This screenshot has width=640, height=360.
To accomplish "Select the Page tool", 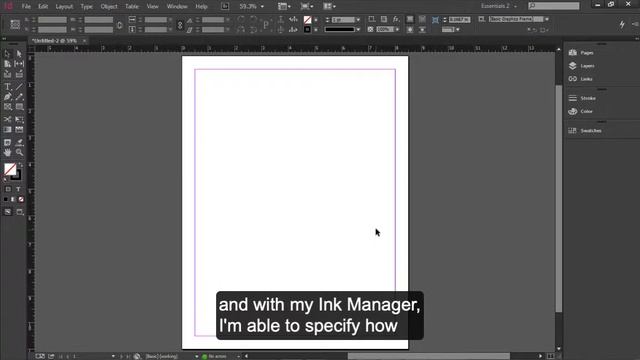I will point(7,64).
